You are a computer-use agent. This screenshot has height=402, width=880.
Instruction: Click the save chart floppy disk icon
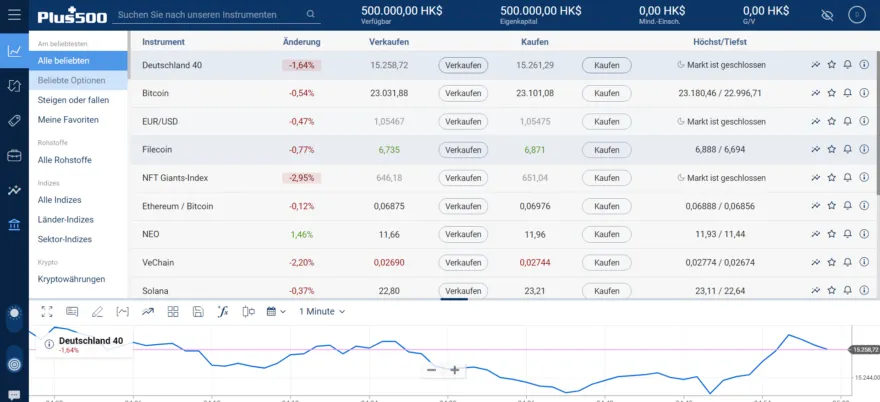click(x=198, y=311)
